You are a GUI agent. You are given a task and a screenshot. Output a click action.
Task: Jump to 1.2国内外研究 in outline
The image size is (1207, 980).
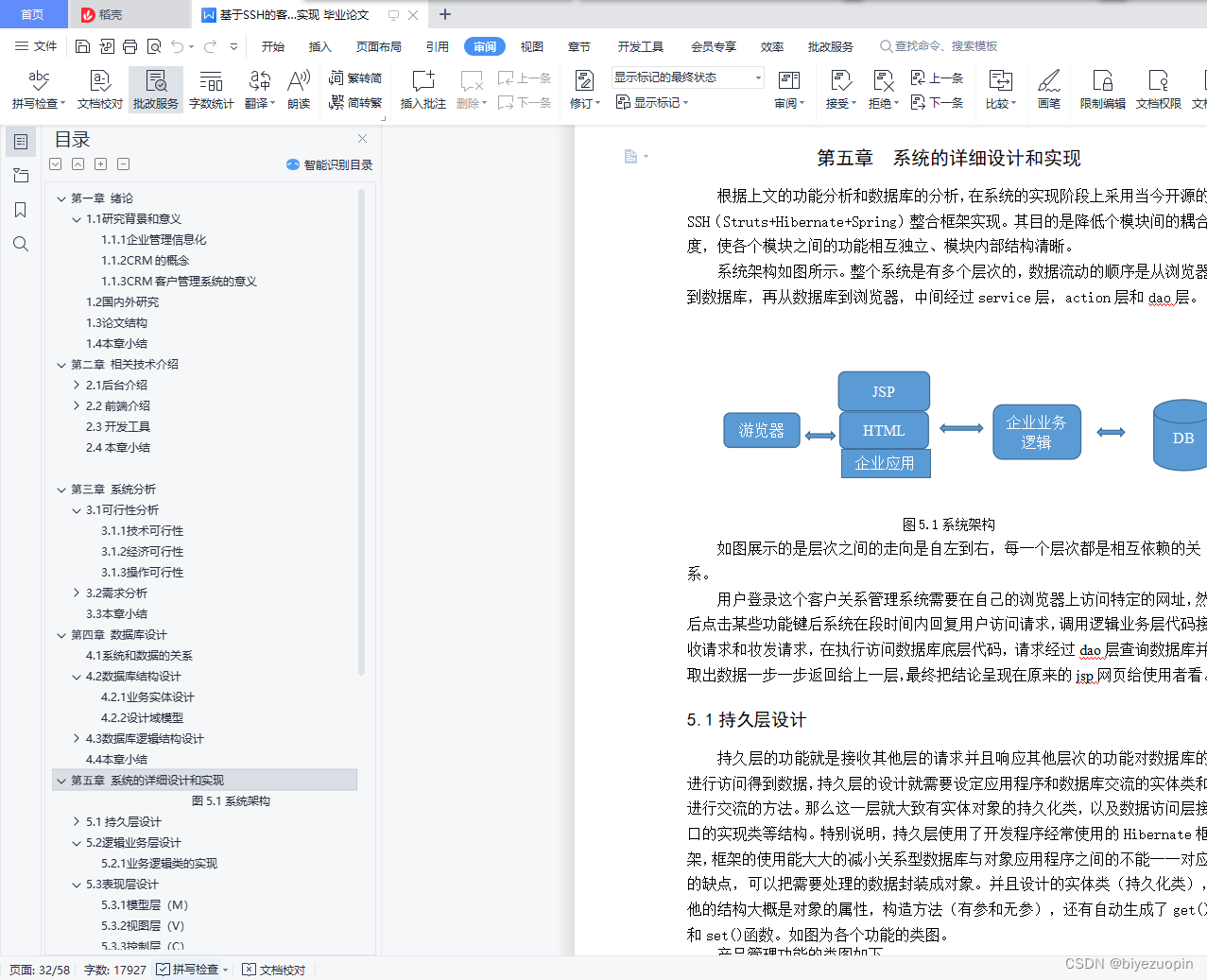coord(123,302)
